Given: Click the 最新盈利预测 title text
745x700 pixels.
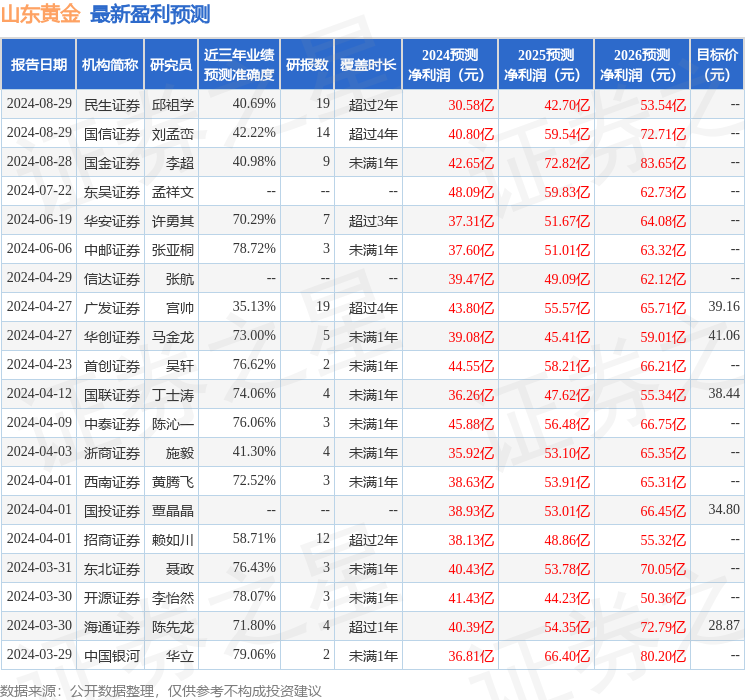Looking at the screenshot, I should pos(150,14).
